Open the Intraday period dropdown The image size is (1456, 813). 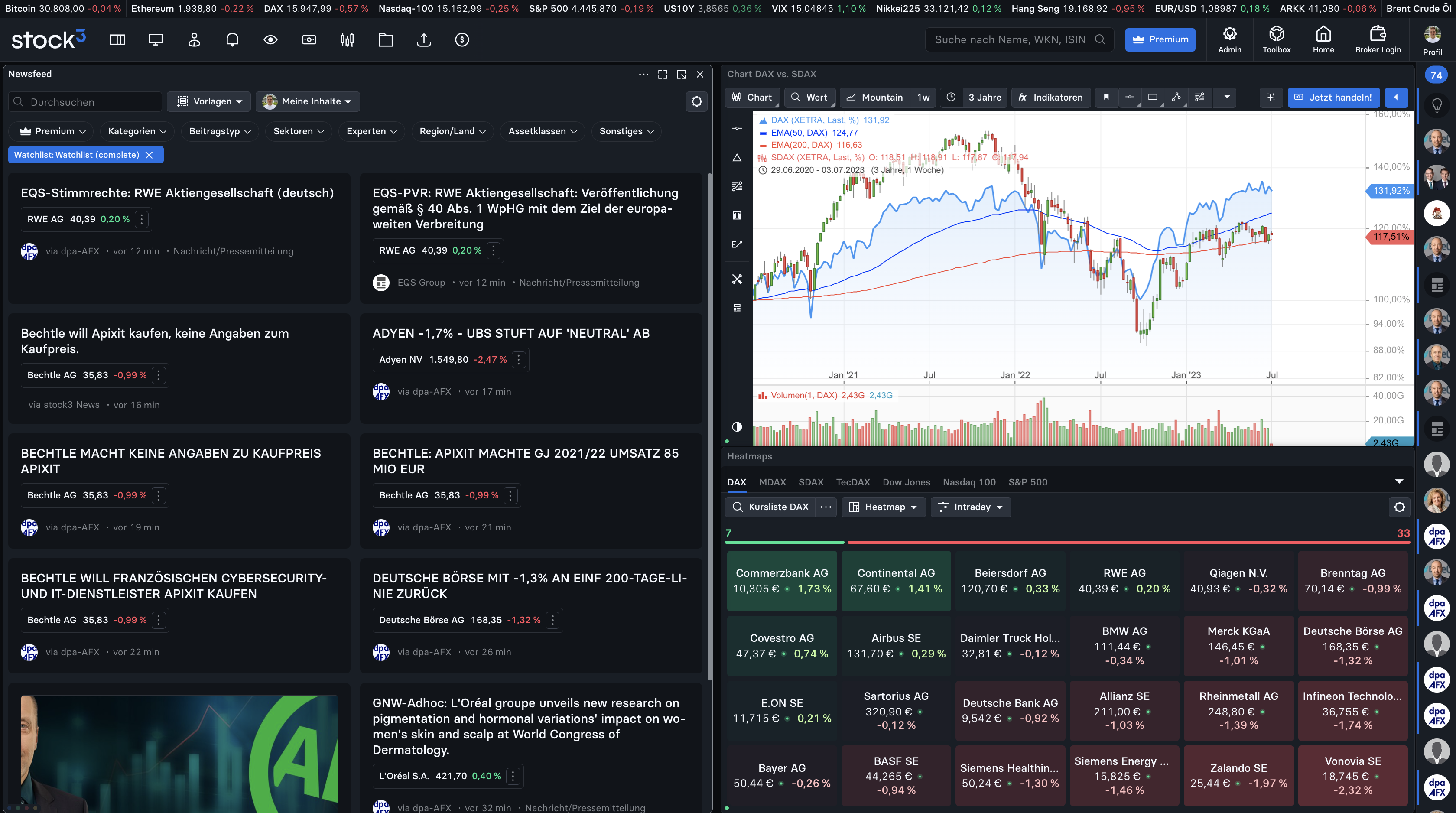971,507
